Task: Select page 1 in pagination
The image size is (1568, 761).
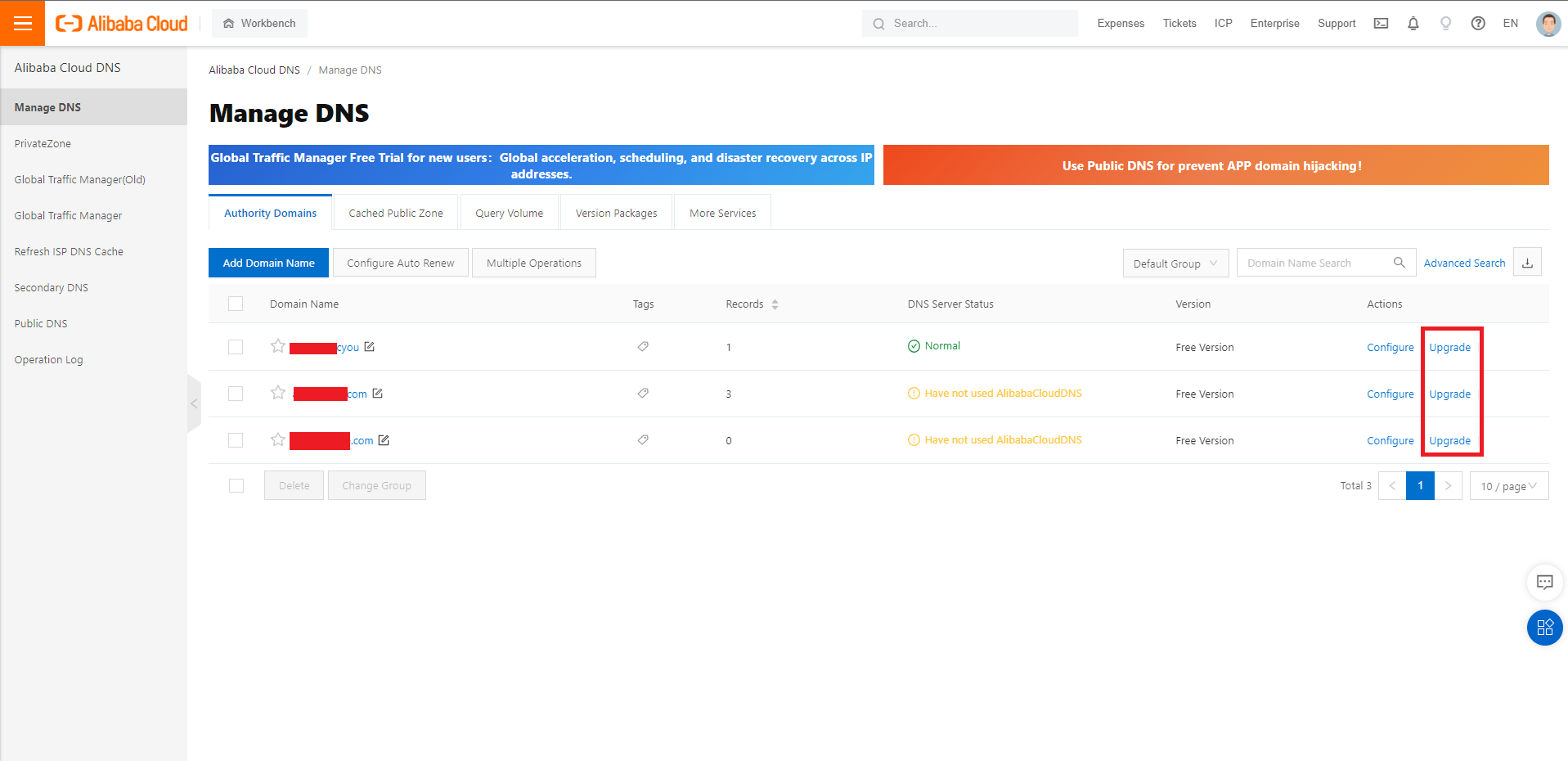Action: pyautogui.click(x=1420, y=486)
